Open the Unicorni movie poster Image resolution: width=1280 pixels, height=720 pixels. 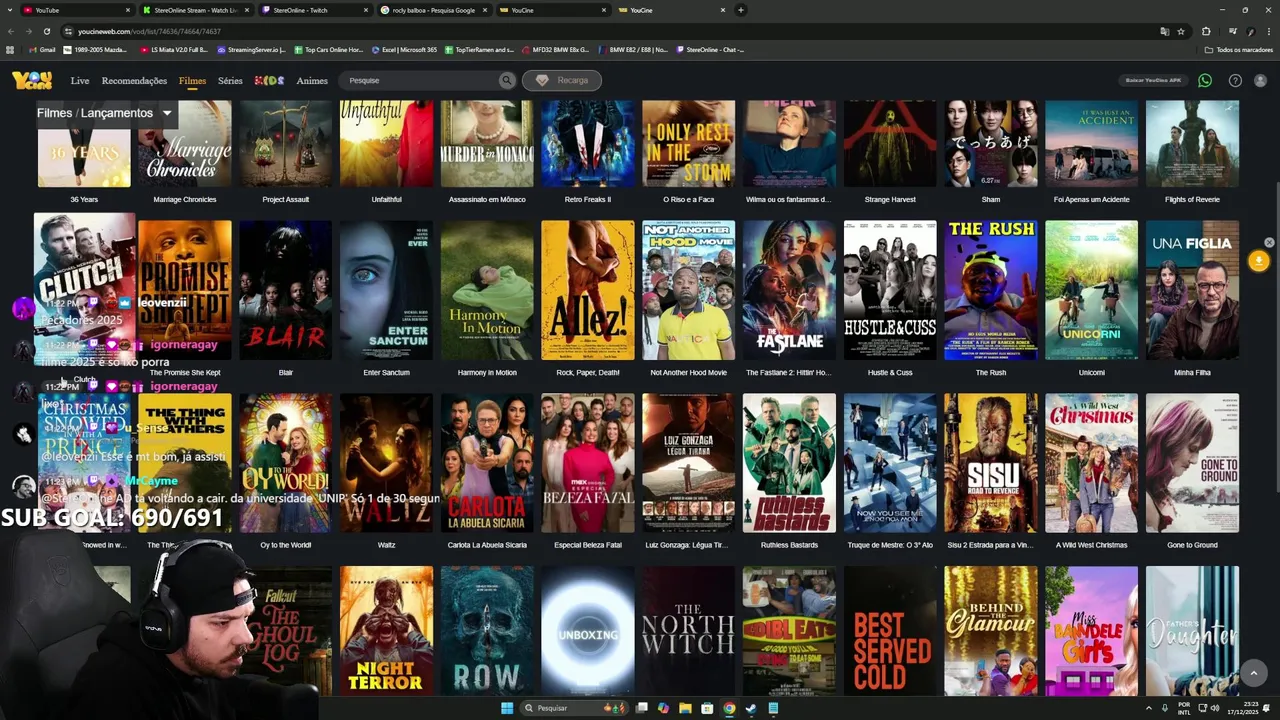click(x=1091, y=290)
